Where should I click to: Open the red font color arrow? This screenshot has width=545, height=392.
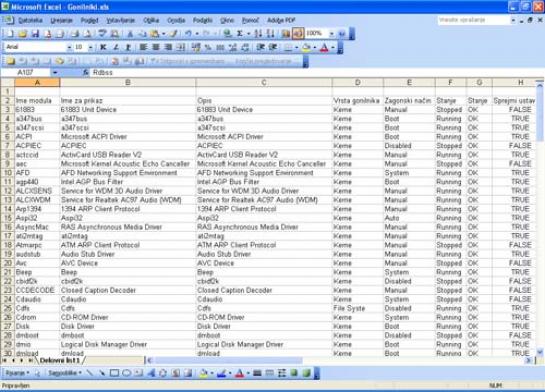click(x=333, y=47)
